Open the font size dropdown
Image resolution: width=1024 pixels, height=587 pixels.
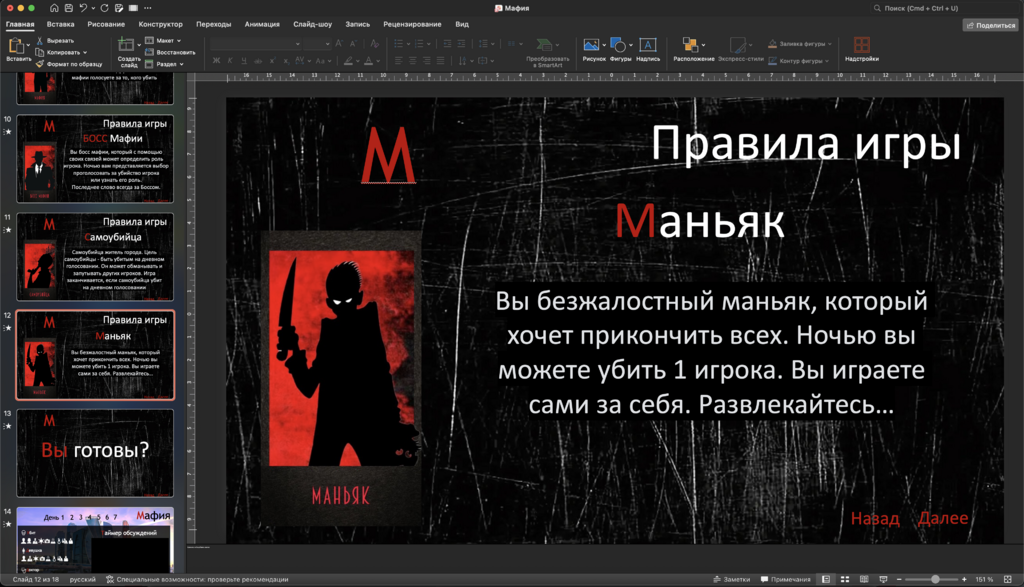(327, 44)
